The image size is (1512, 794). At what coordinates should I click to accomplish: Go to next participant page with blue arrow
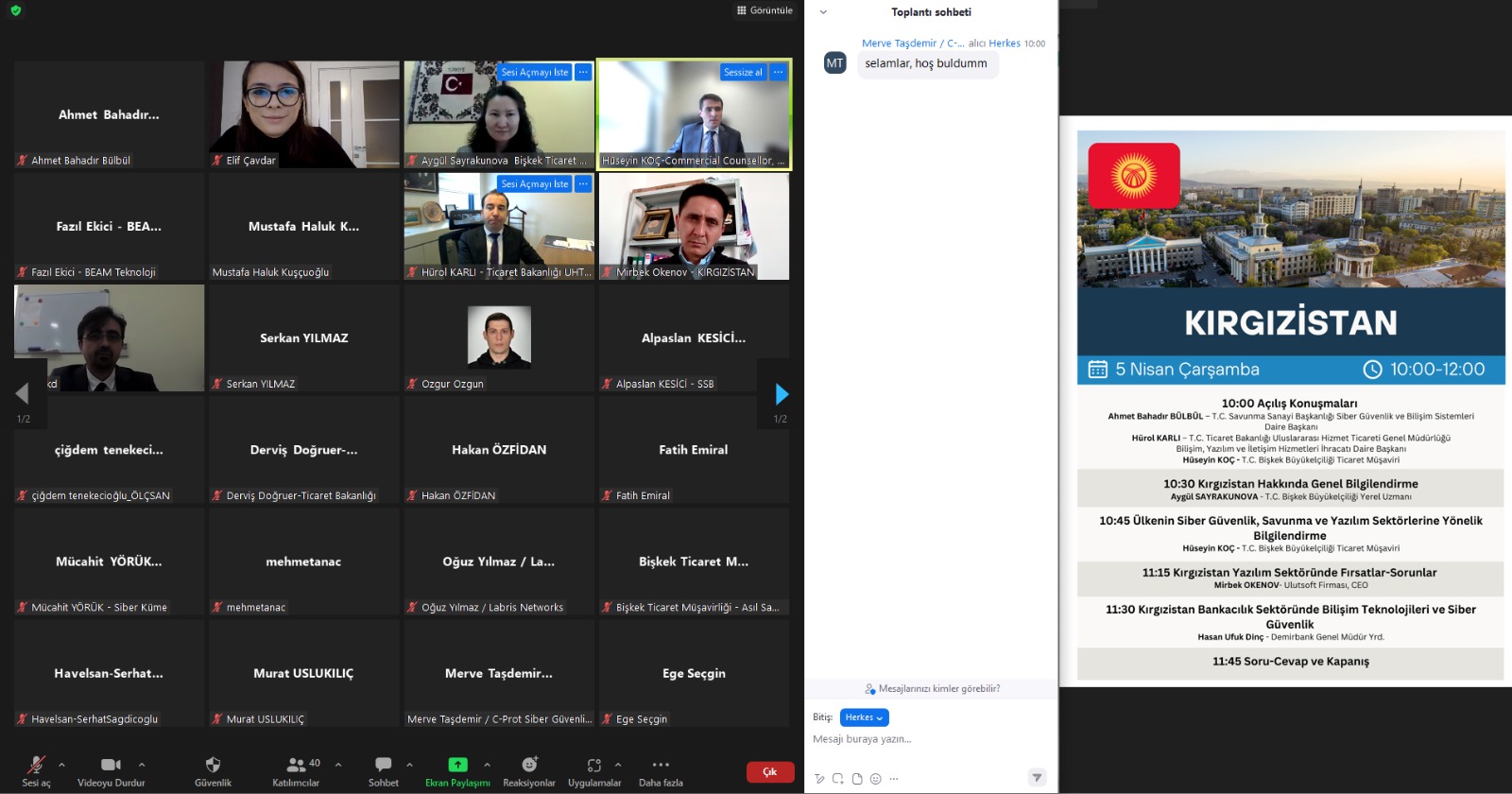(x=782, y=394)
